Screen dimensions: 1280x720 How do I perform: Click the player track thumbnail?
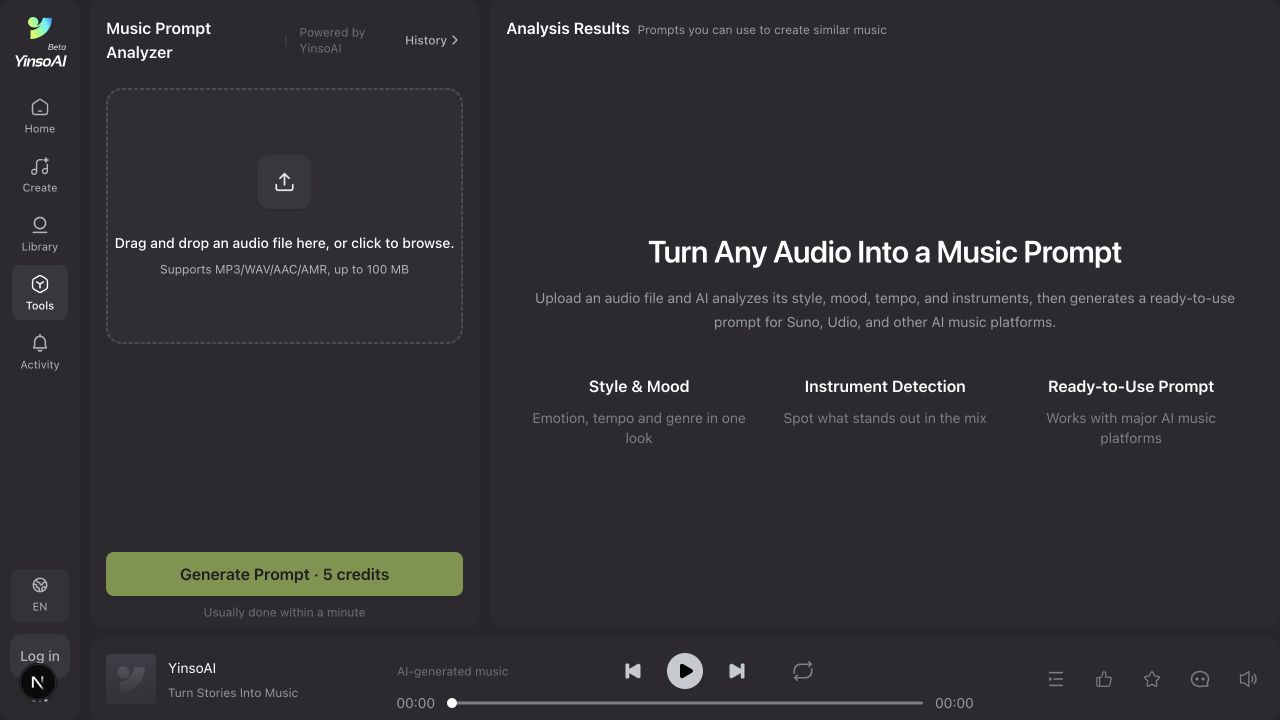click(x=131, y=679)
